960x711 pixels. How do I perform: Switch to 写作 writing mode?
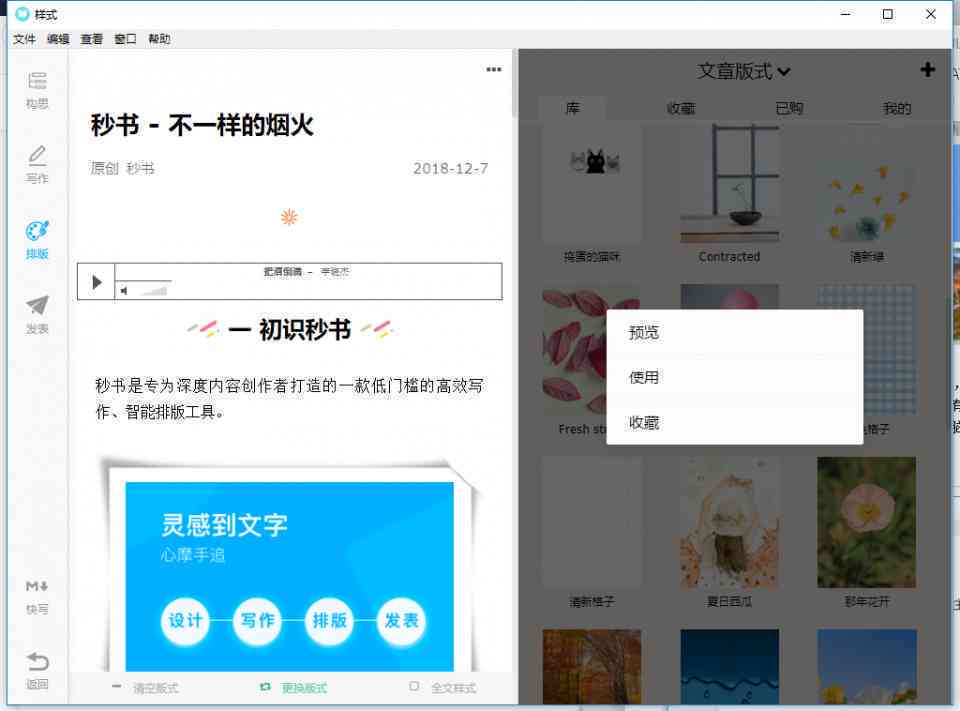pyautogui.click(x=37, y=165)
